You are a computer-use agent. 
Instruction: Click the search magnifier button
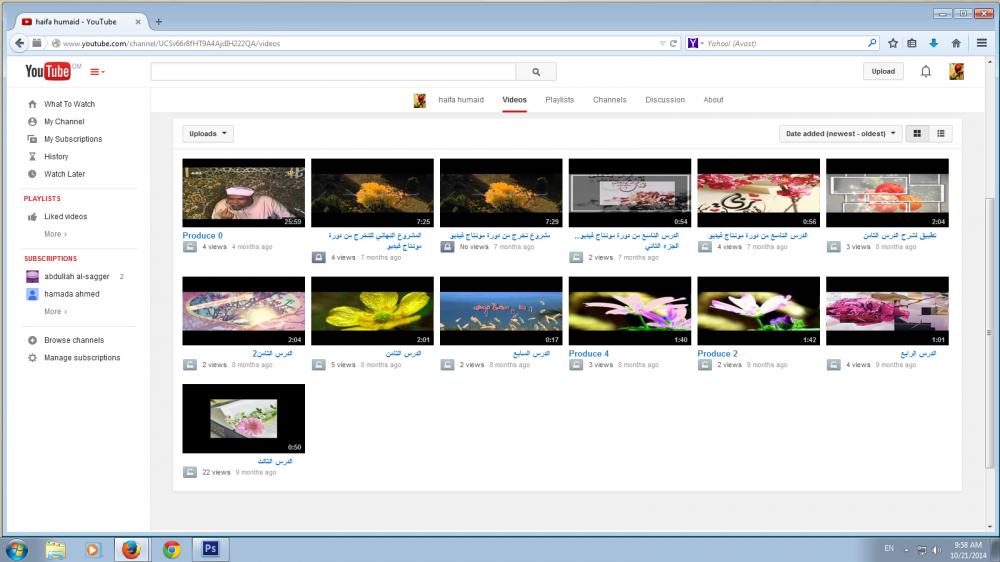click(536, 72)
